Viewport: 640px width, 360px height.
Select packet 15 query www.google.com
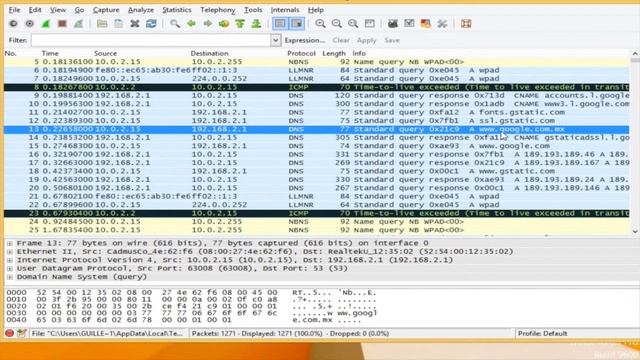317,146
